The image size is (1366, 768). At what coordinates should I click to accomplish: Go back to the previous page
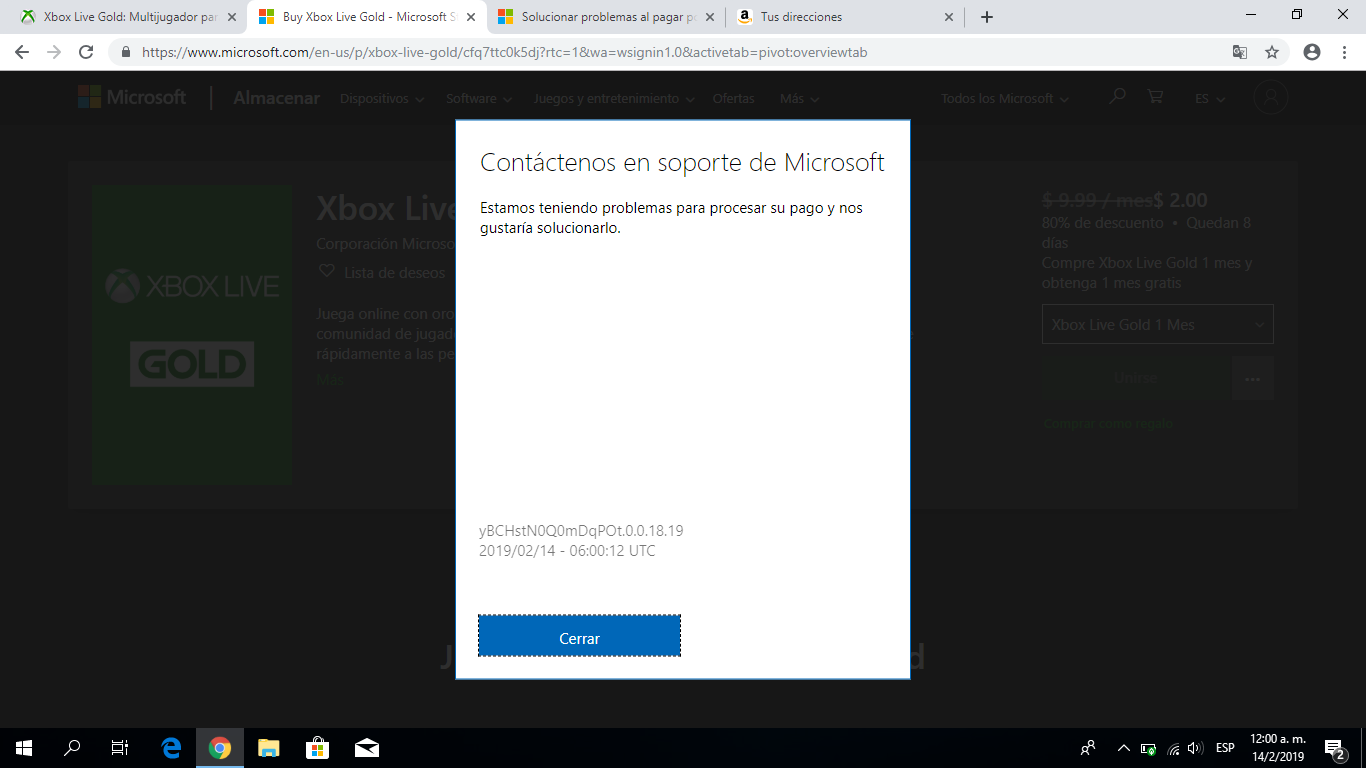click(x=22, y=52)
